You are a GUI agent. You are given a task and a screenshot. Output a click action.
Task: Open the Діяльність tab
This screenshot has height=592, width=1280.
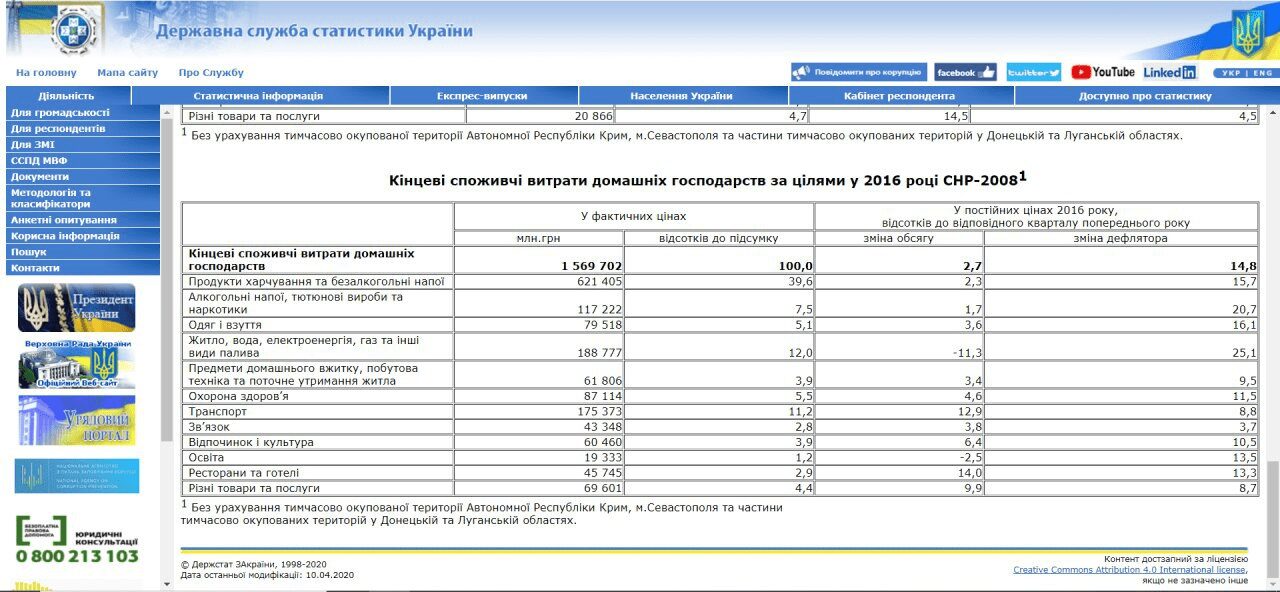click(66, 96)
